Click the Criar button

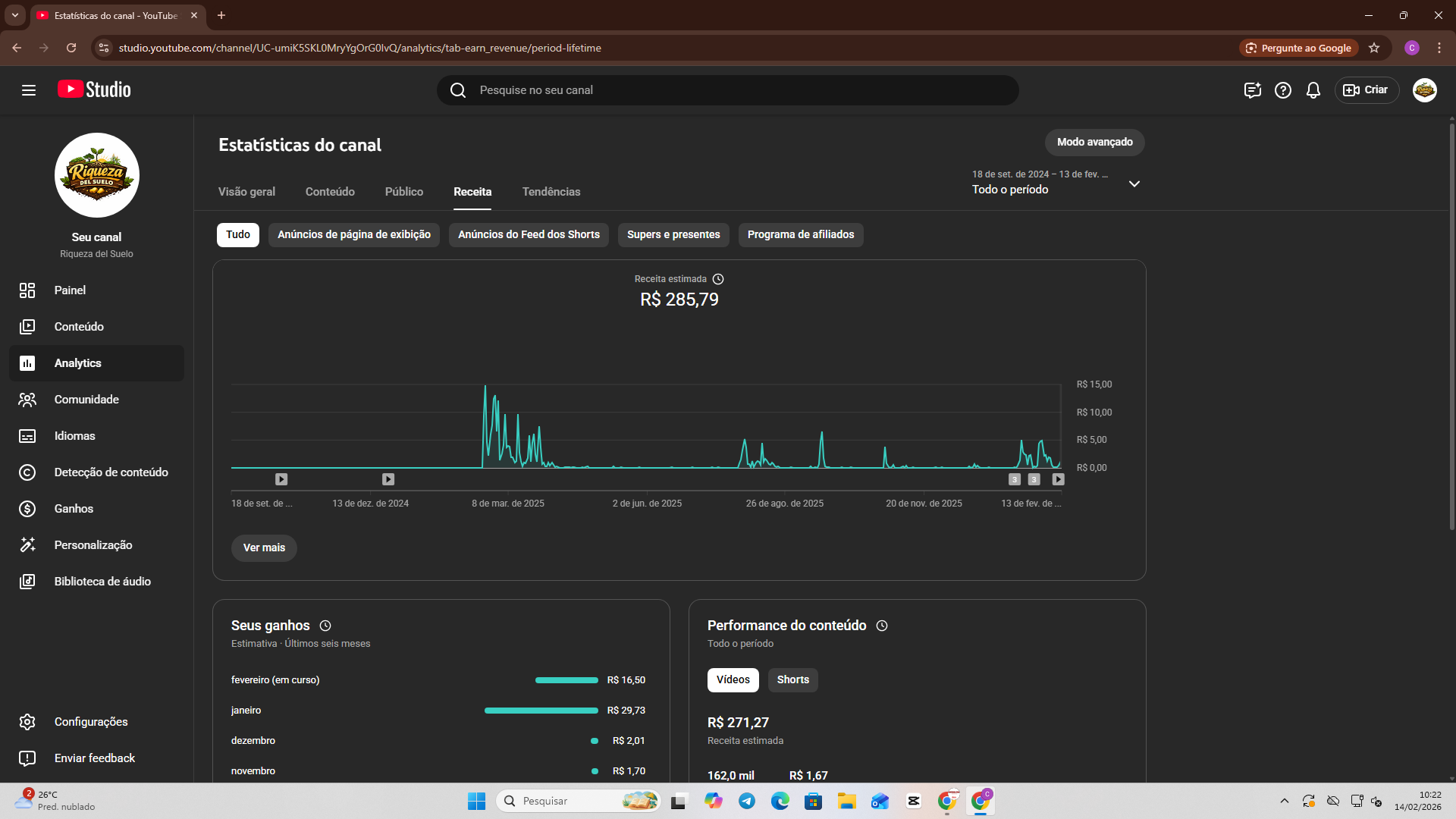[1367, 90]
